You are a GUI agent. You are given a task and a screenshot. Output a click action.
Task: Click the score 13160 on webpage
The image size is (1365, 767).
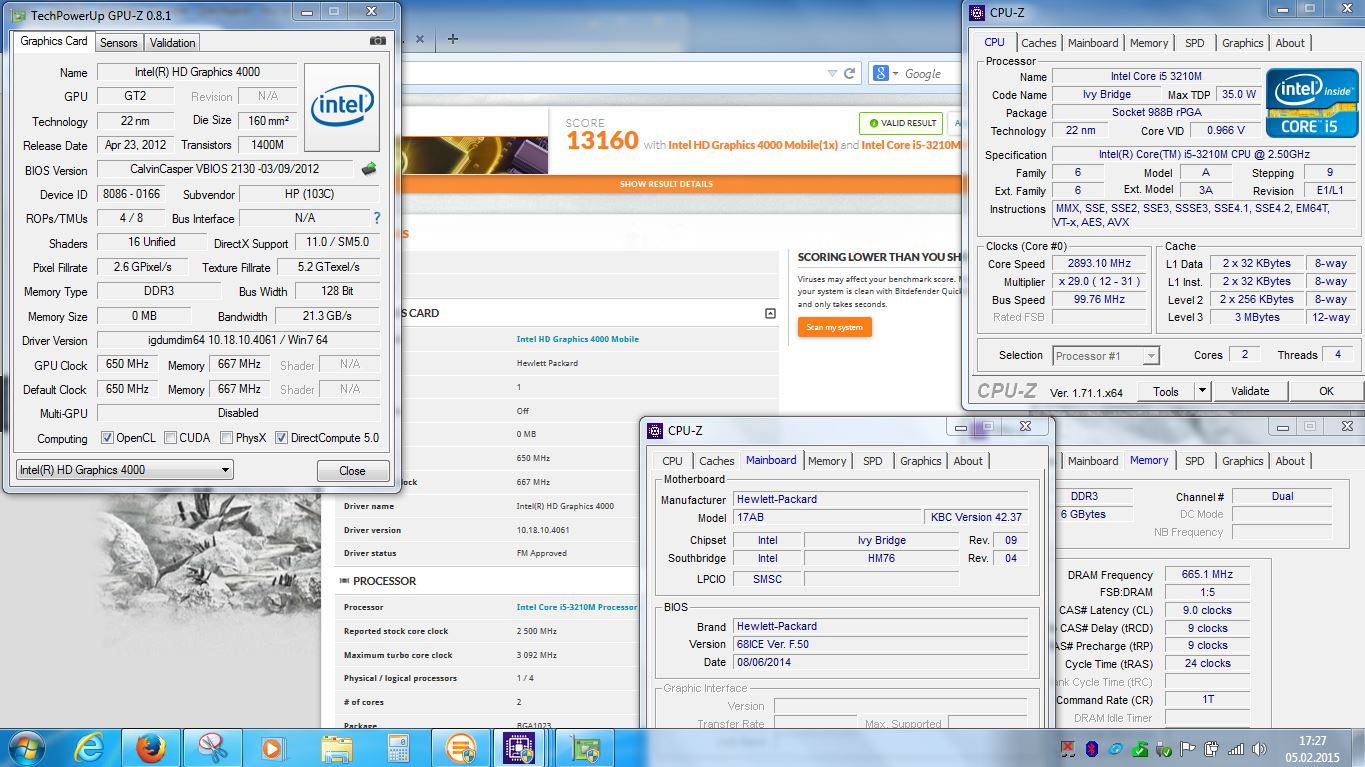tap(602, 141)
